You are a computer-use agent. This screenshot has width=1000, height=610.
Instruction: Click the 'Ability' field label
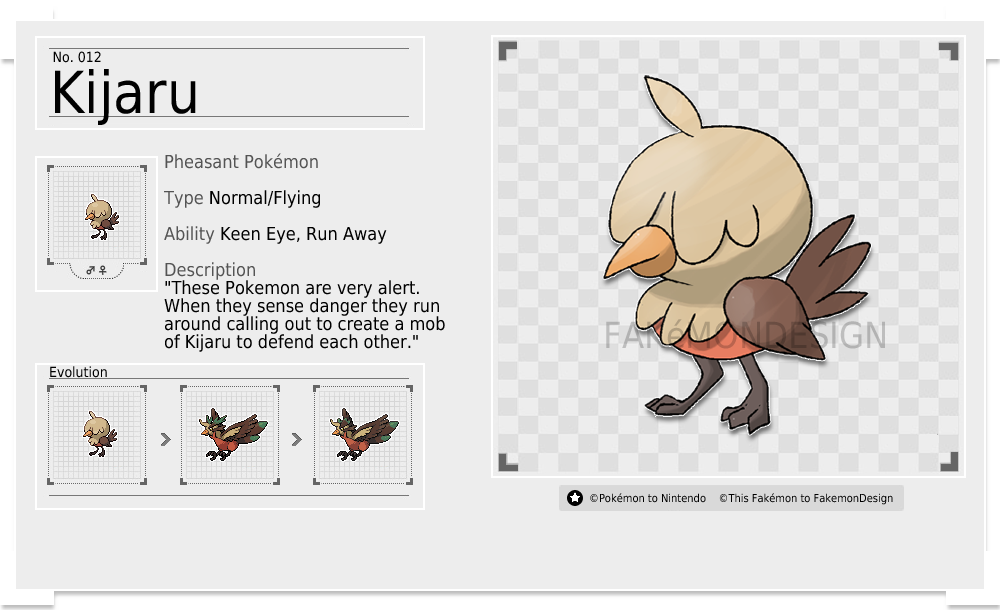click(189, 234)
